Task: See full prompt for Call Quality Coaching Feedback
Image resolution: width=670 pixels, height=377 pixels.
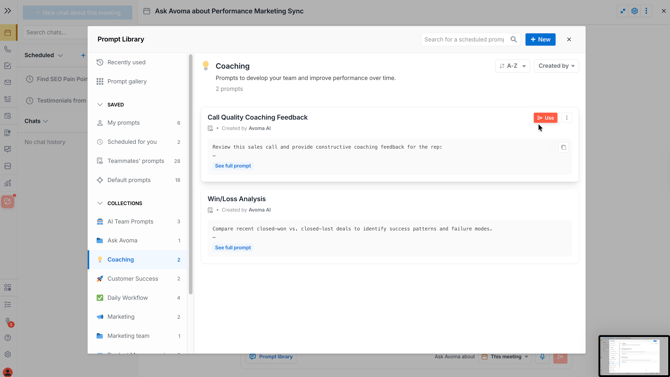Action: pyautogui.click(x=233, y=166)
